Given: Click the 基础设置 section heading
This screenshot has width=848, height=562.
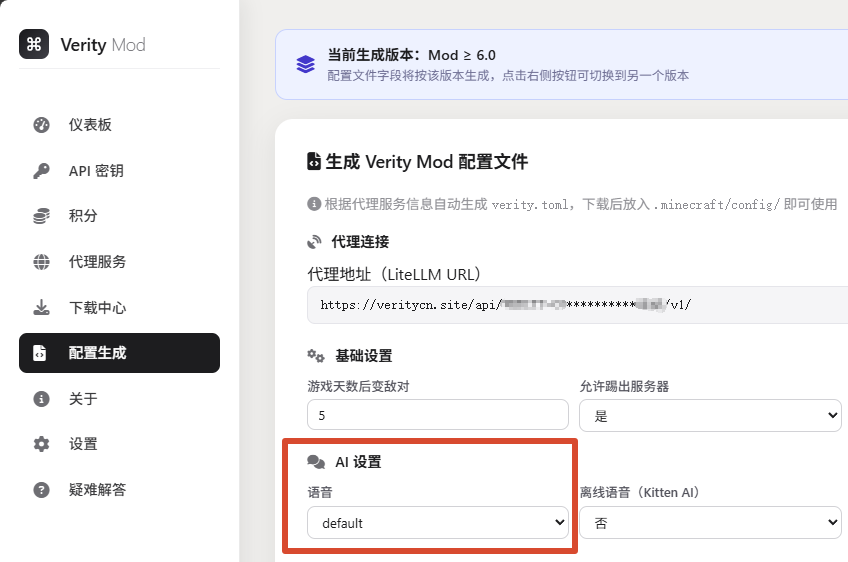Looking at the screenshot, I should [363, 356].
